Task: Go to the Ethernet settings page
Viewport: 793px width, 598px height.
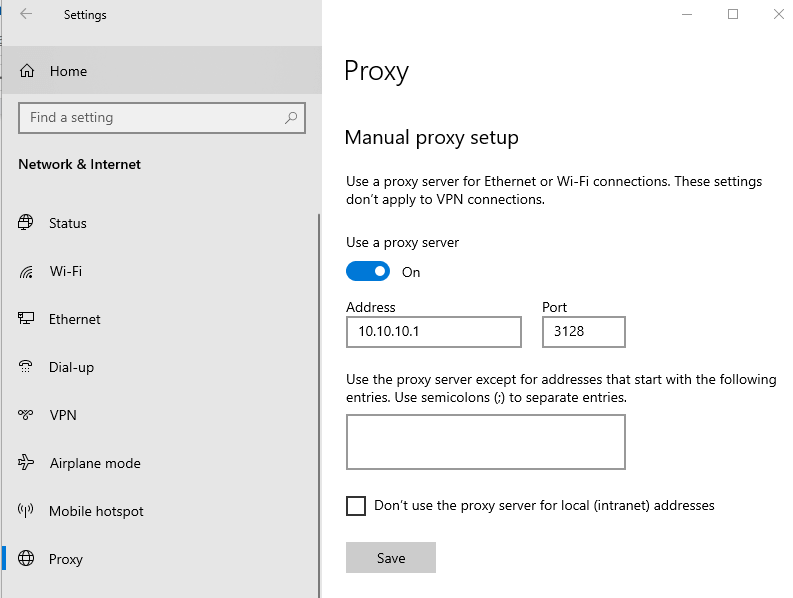Action: click(x=75, y=319)
